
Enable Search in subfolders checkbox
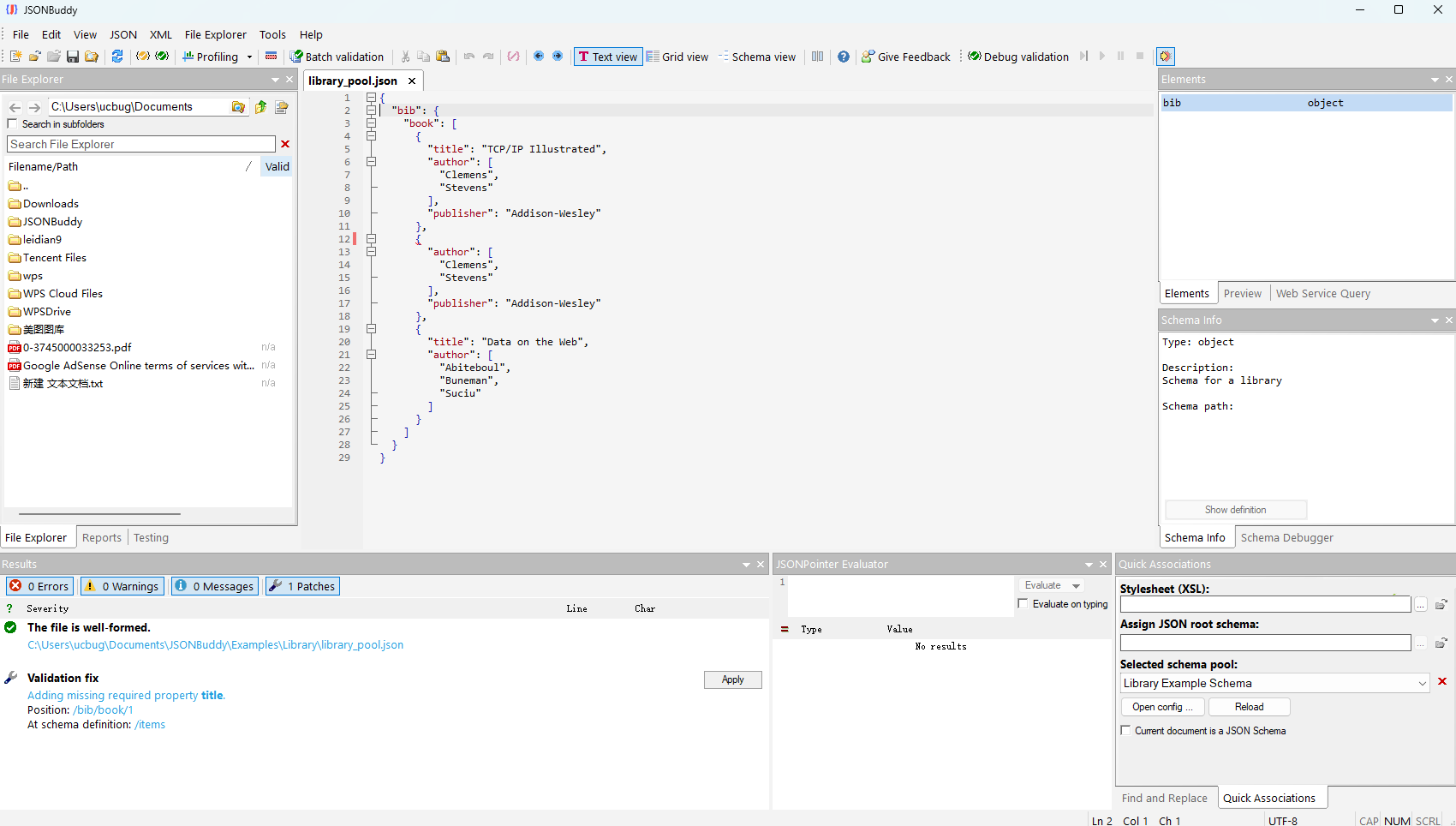point(12,124)
